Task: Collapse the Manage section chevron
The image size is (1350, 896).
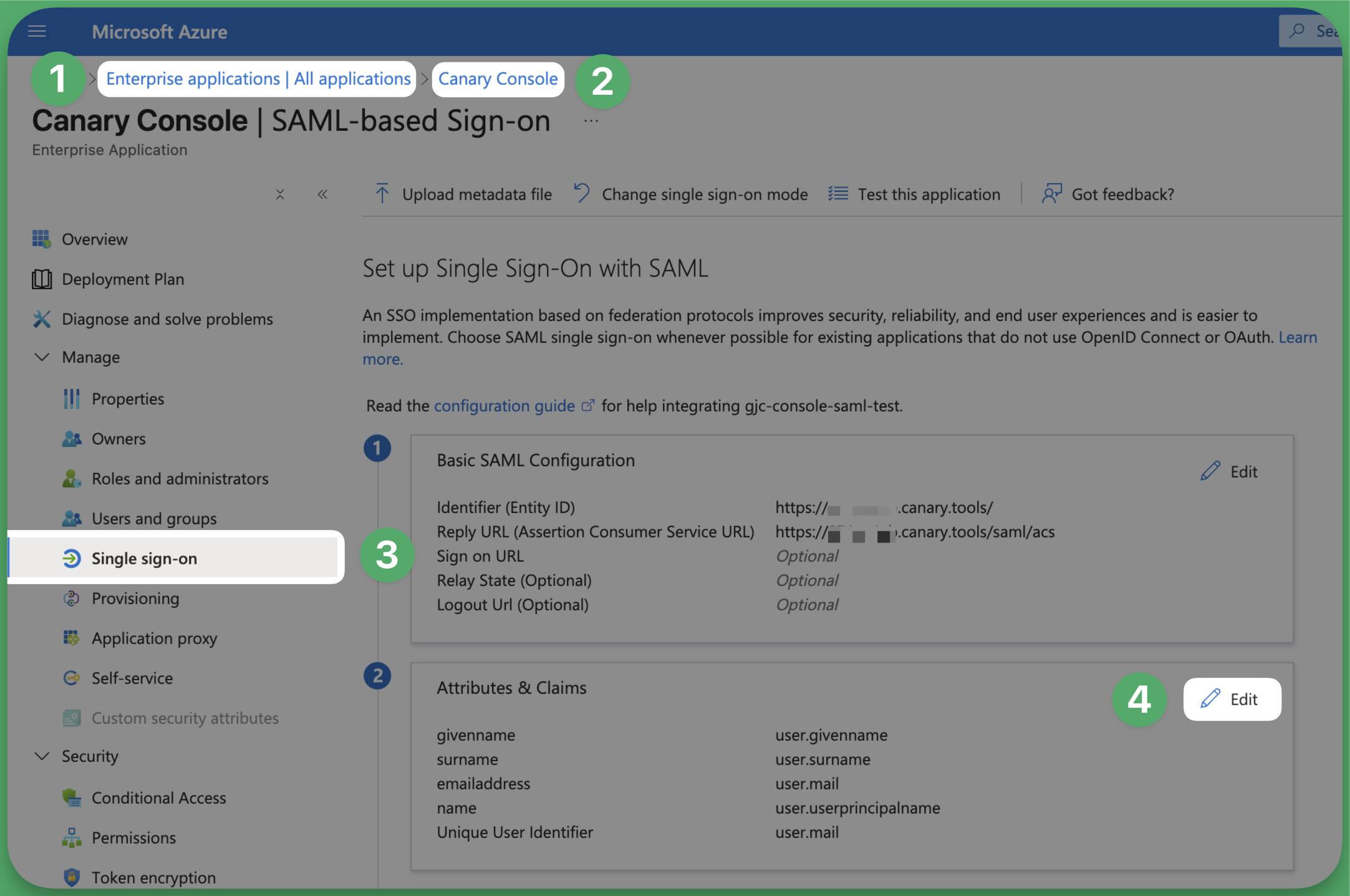Action: click(42, 357)
